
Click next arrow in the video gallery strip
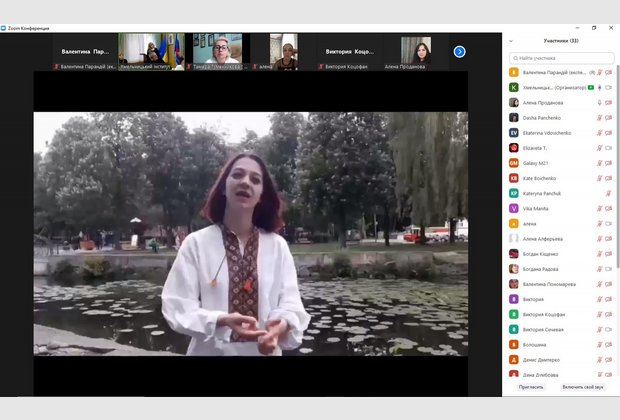click(x=460, y=52)
